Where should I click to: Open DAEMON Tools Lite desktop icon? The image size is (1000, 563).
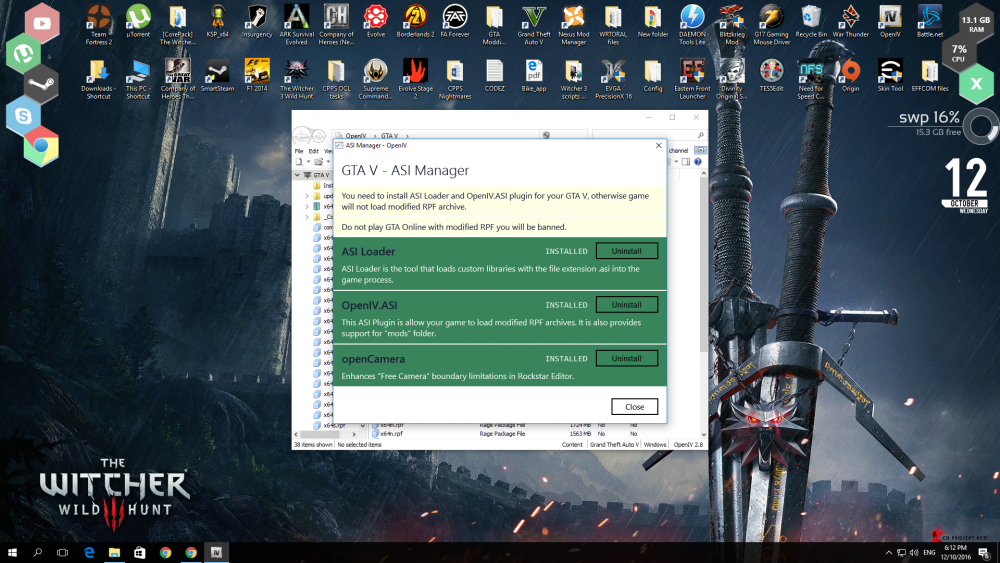692,26
